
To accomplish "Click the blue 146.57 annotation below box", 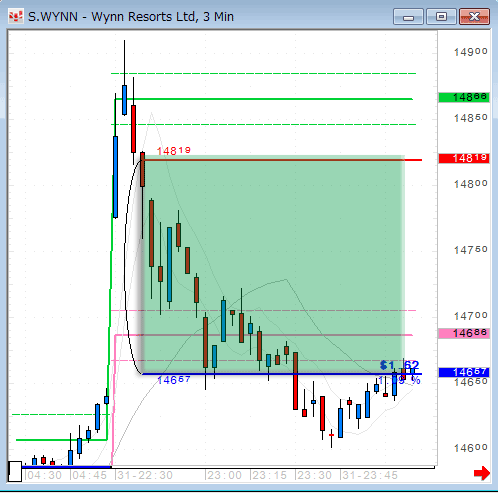I will click(173, 380).
